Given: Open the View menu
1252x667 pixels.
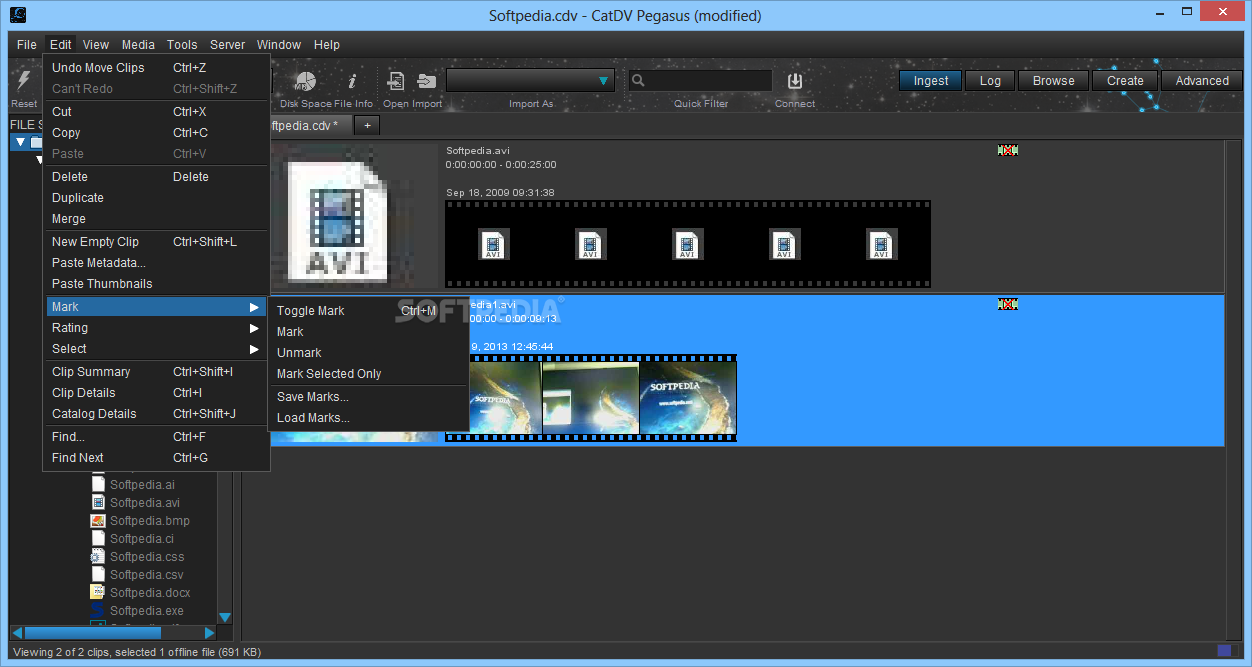Looking at the screenshot, I should [x=96, y=45].
